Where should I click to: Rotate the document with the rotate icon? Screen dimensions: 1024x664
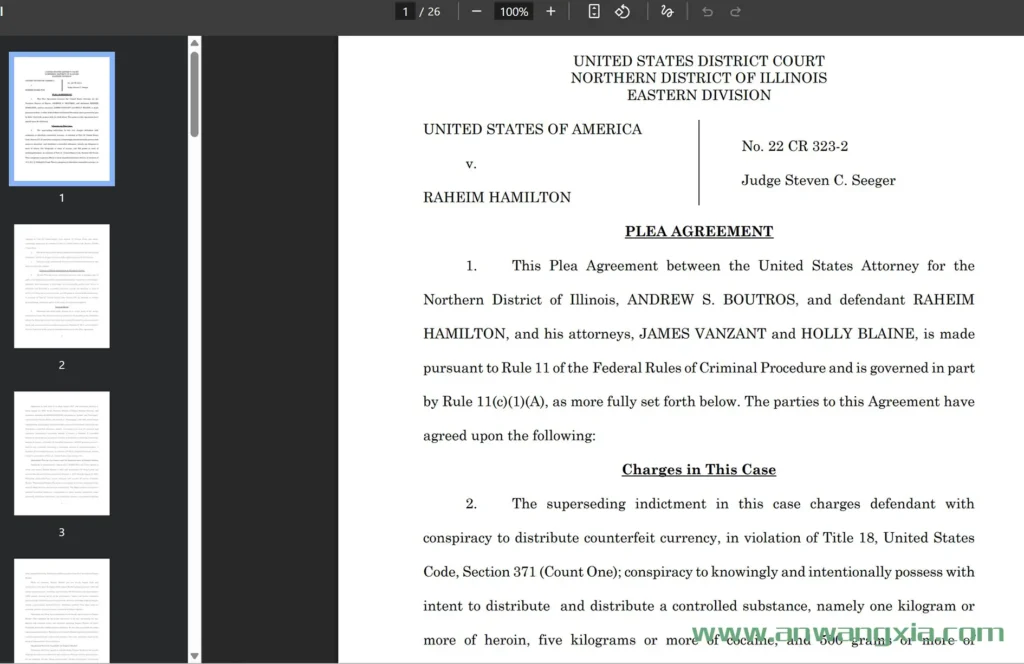click(x=622, y=12)
